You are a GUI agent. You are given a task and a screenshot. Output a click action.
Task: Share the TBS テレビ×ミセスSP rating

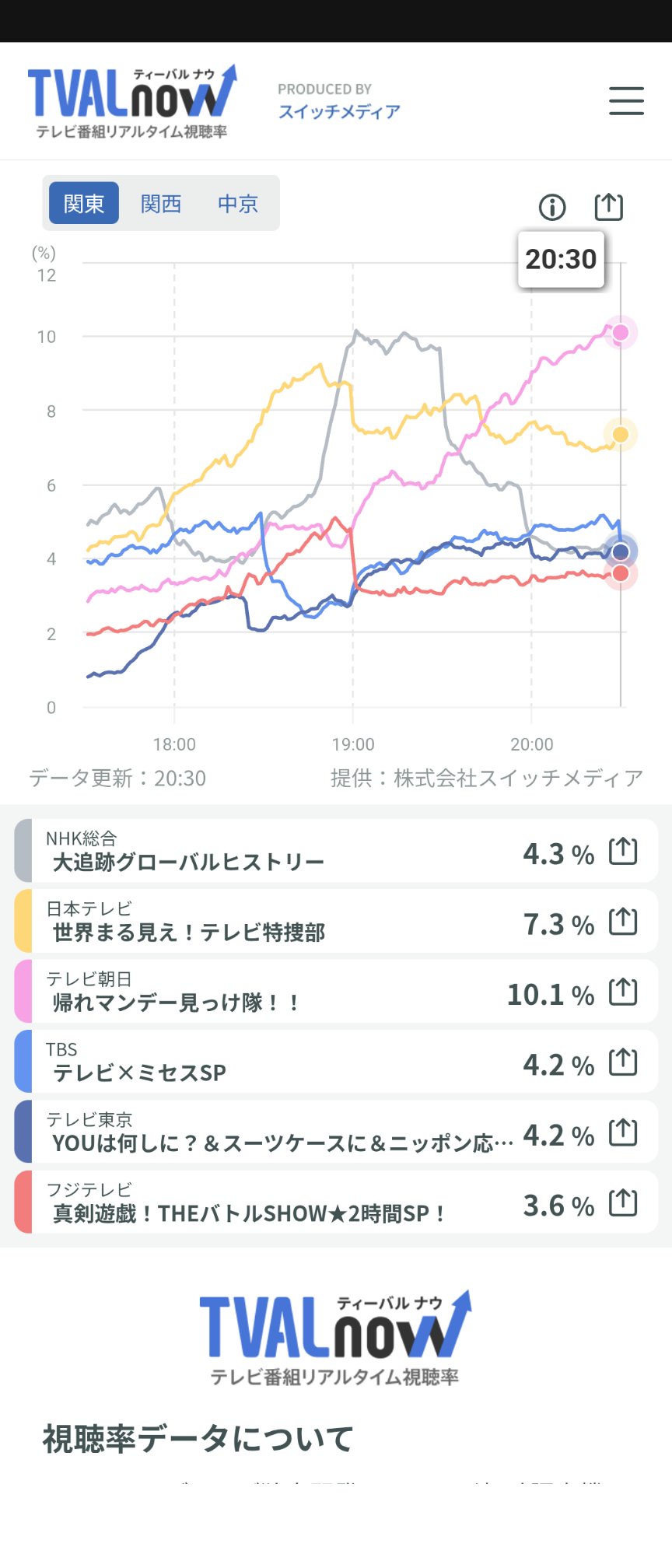(x=623, y=1062)
